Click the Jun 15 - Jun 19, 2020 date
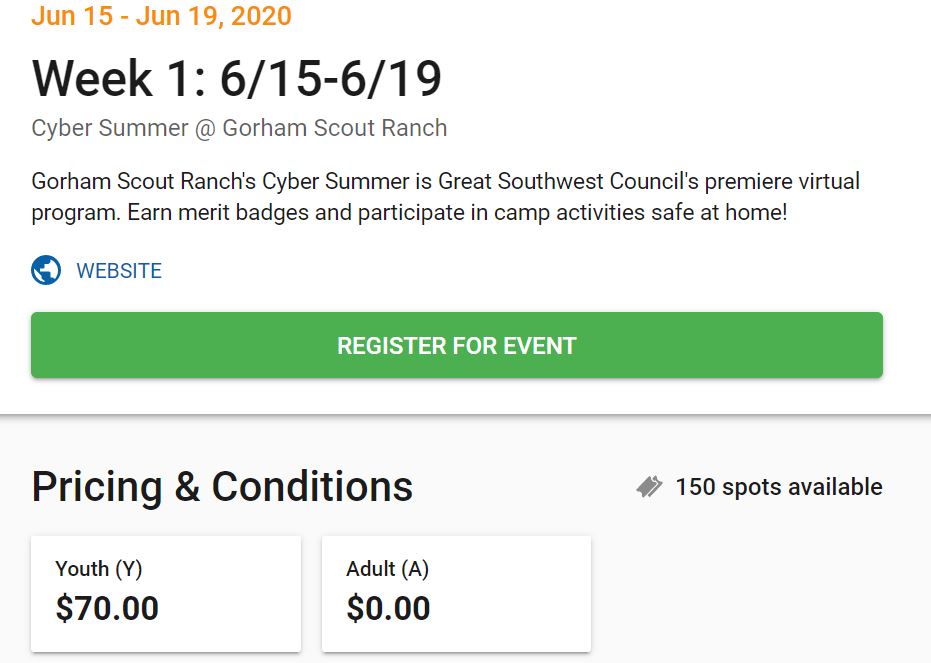Viewport: 931px width, 663px height. pos(162,15)
